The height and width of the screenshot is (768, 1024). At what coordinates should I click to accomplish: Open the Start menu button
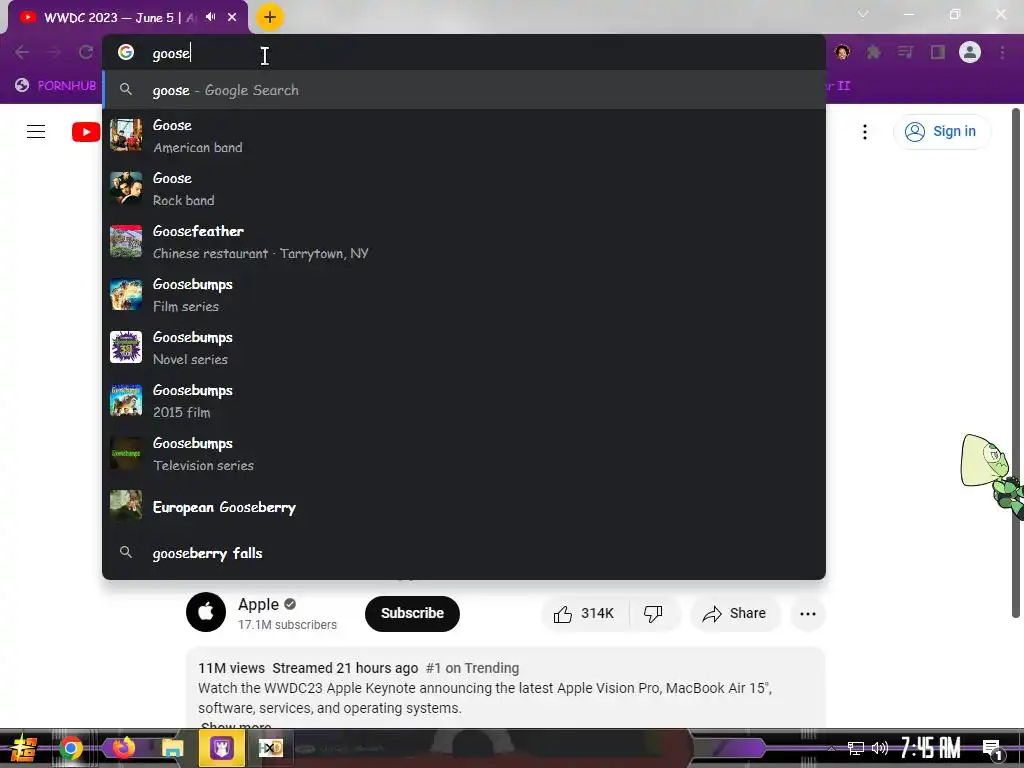24,748
